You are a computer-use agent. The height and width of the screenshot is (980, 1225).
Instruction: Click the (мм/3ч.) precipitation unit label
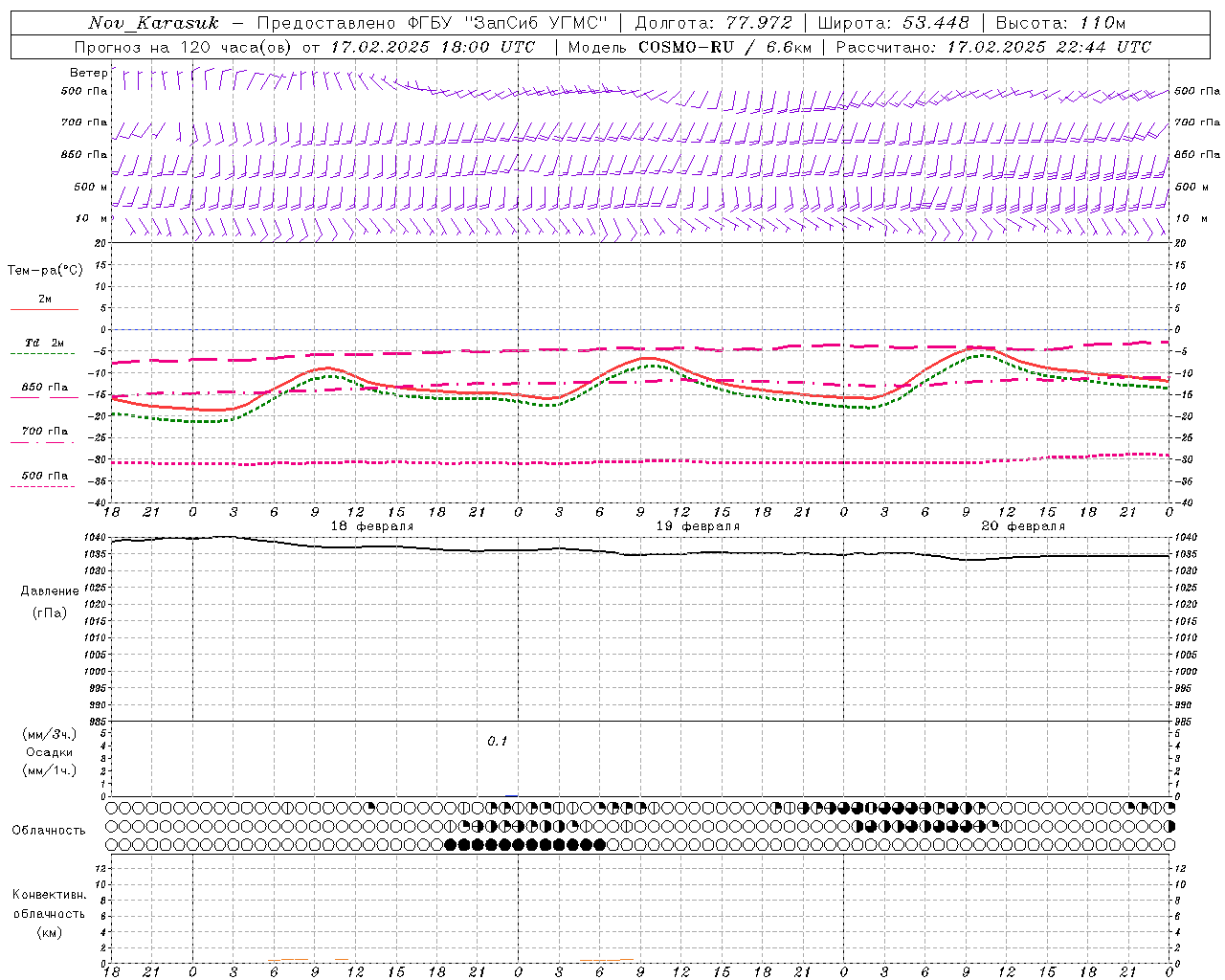(50, 734)
